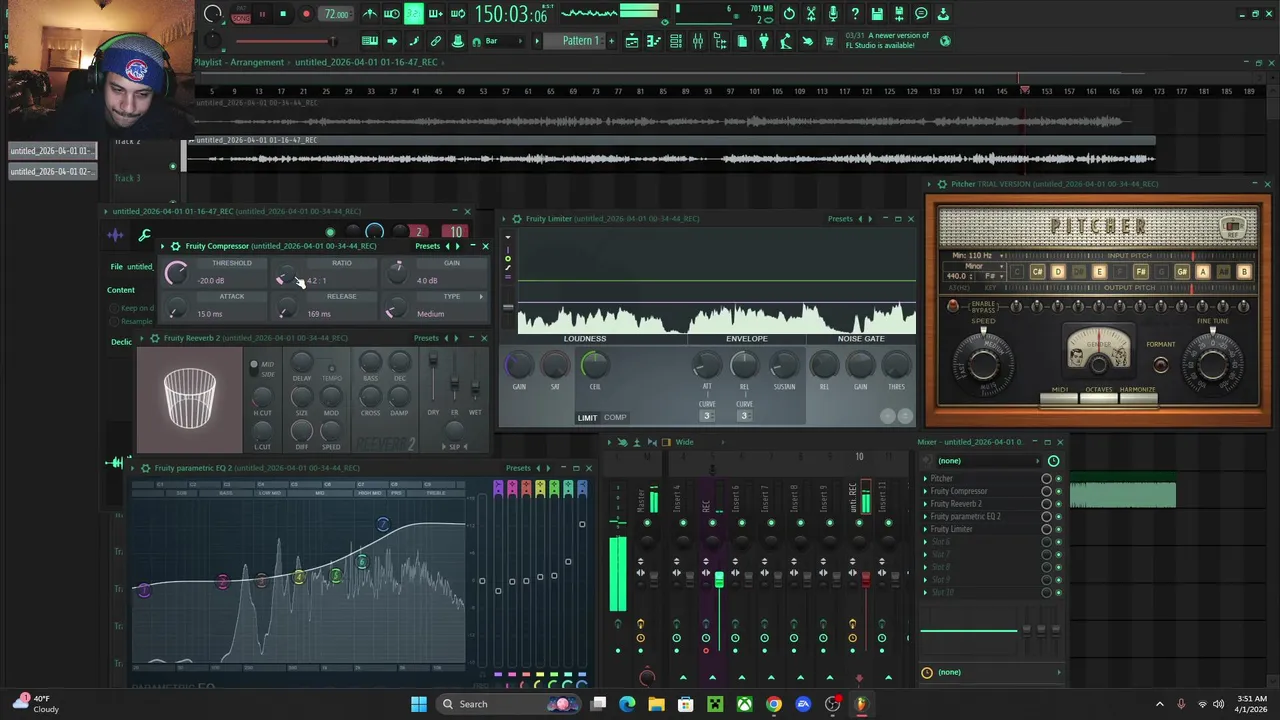
Task: Select COMP mode in Fruity Limiter
Action: [x=615, y=418]
